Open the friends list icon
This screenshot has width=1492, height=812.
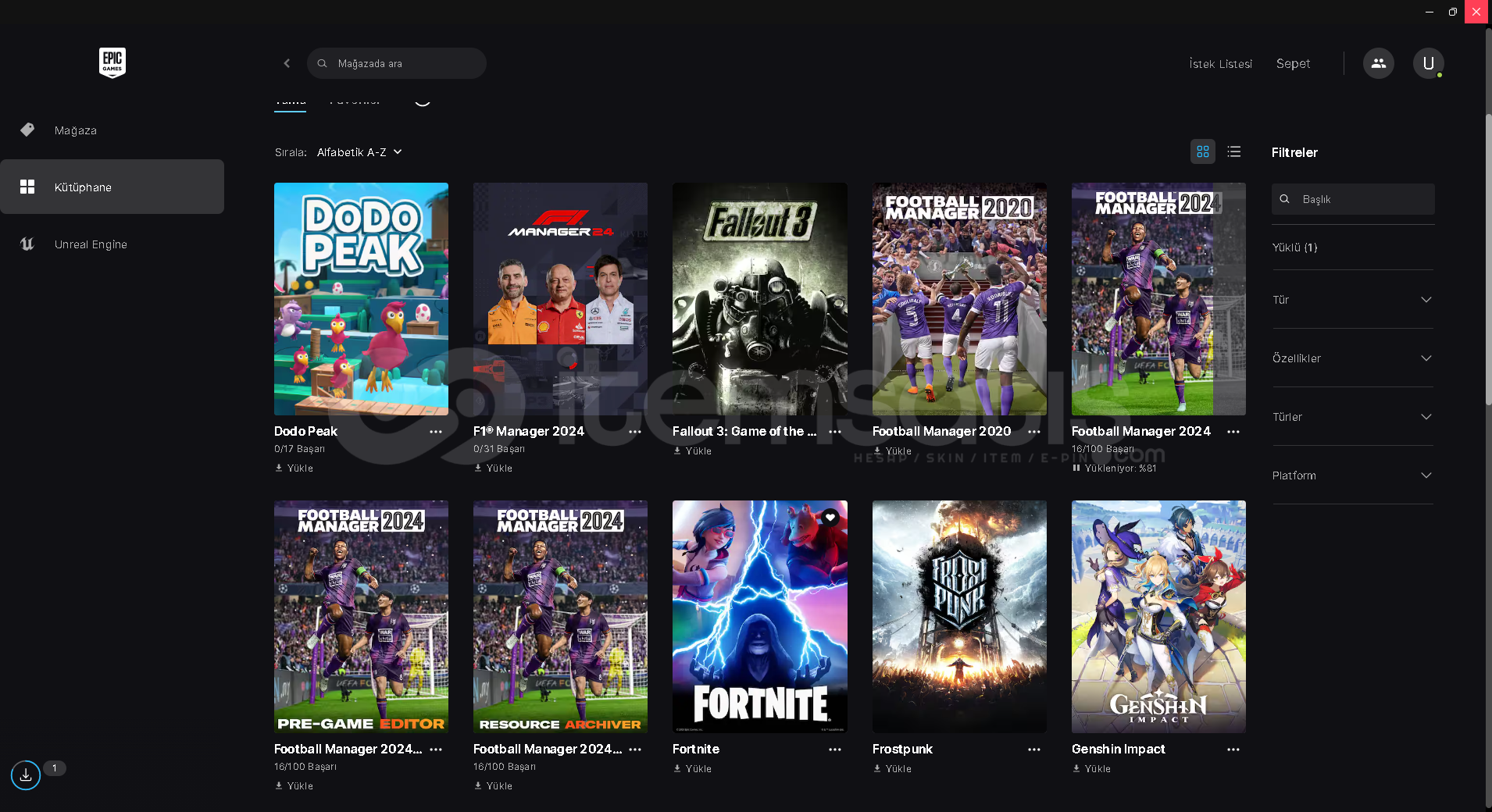point(1379,63)
